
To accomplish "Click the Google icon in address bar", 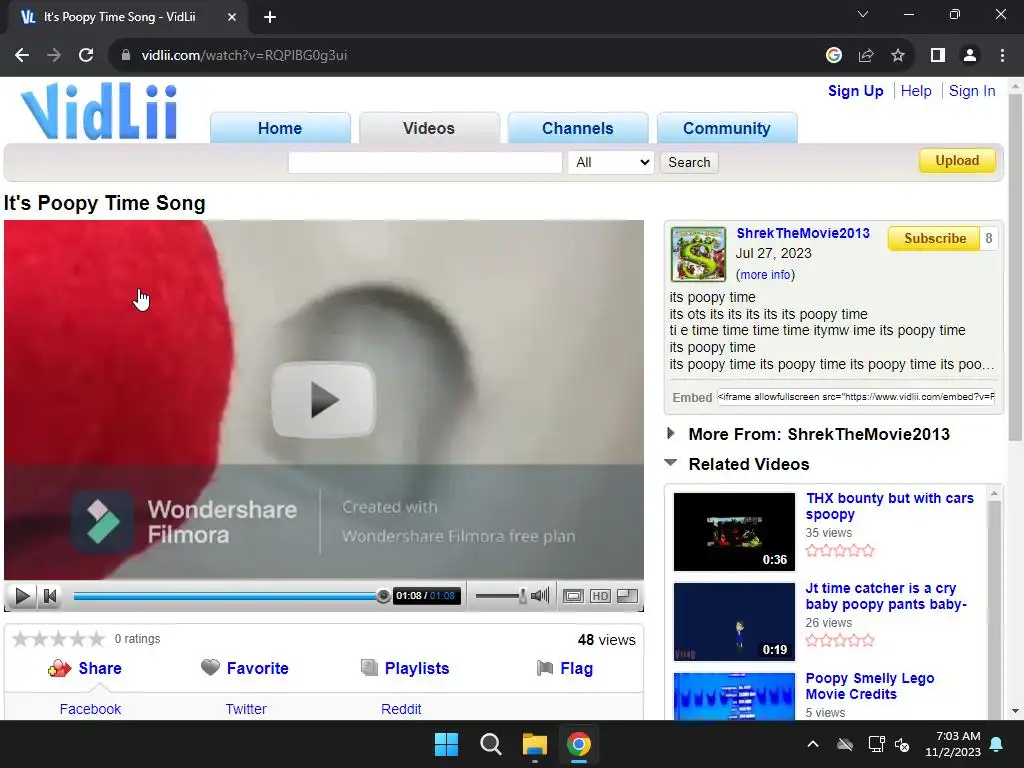I will (833, 56).
